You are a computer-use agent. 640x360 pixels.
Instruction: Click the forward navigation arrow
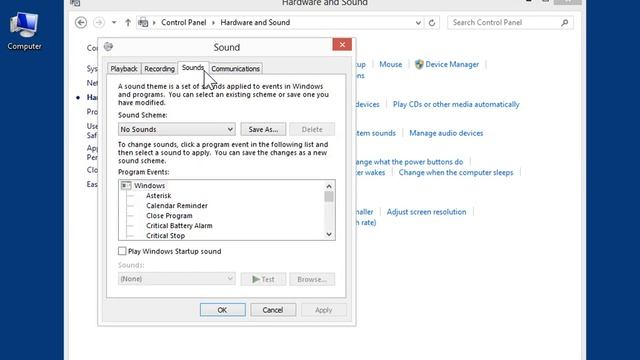(99, 22)
